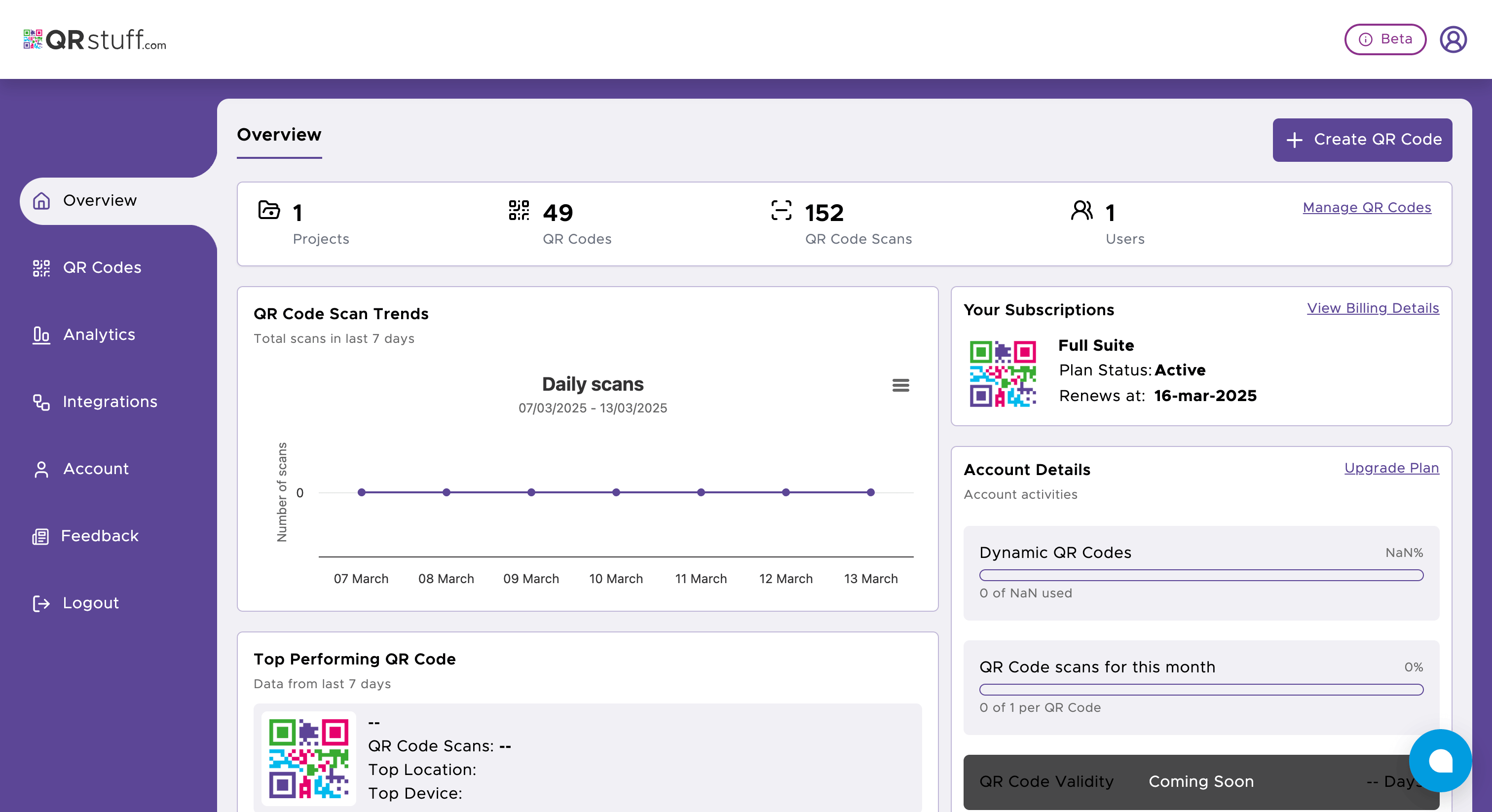Click the Integrations sidebar icon
Image resolution: width=1492 pixels, height=812 pixels.
click(x=41, y=402)
